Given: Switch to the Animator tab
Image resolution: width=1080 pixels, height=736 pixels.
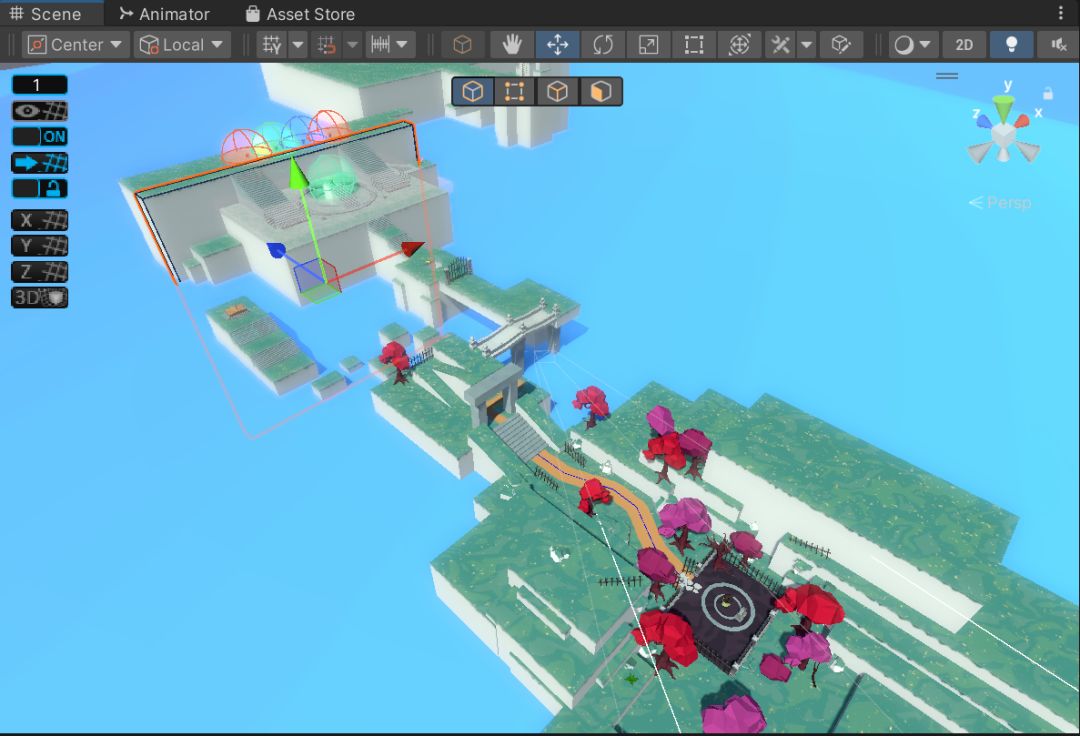Looking at the screenshot, I should click(x=165, y=14).
